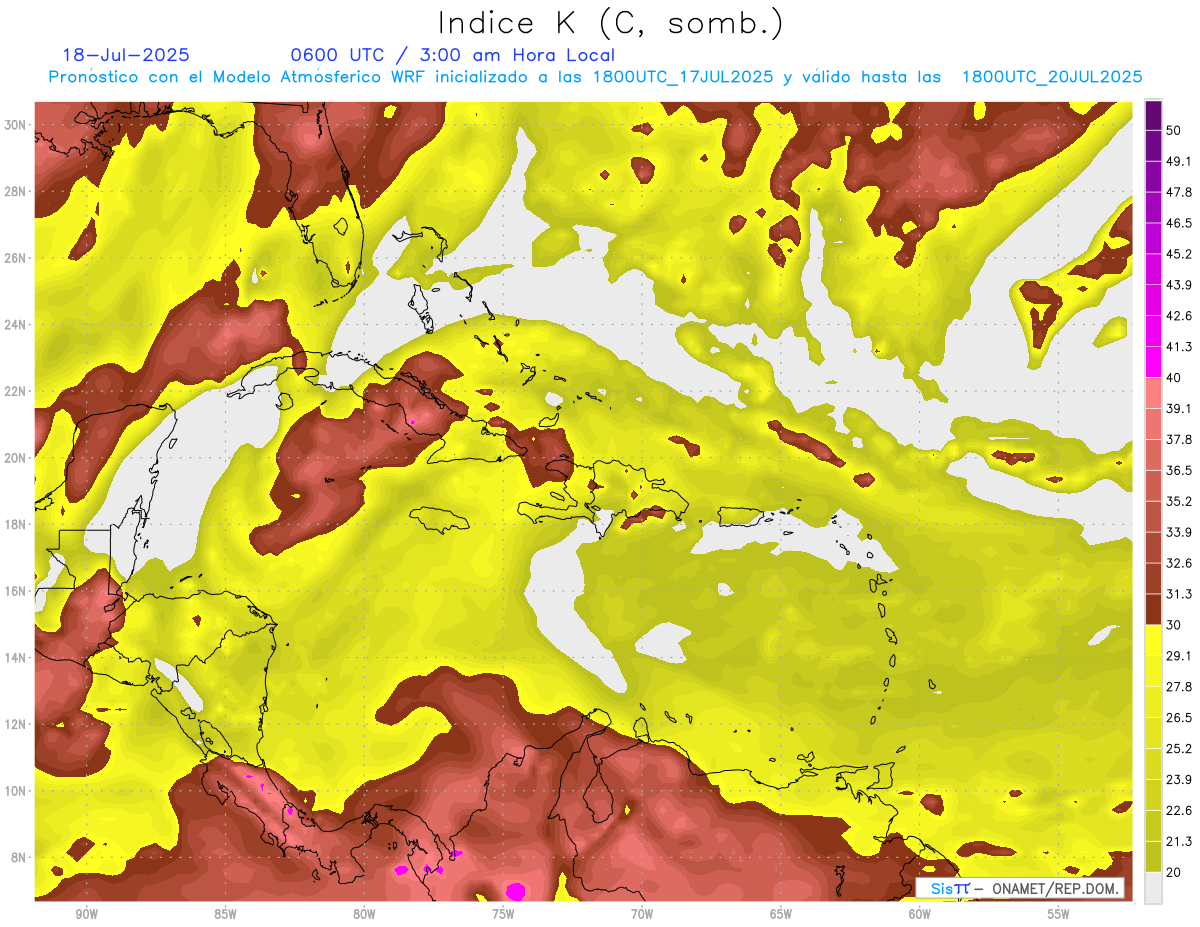
Task: Click the '22.6' value on color scale
Action: point(1179,811)
